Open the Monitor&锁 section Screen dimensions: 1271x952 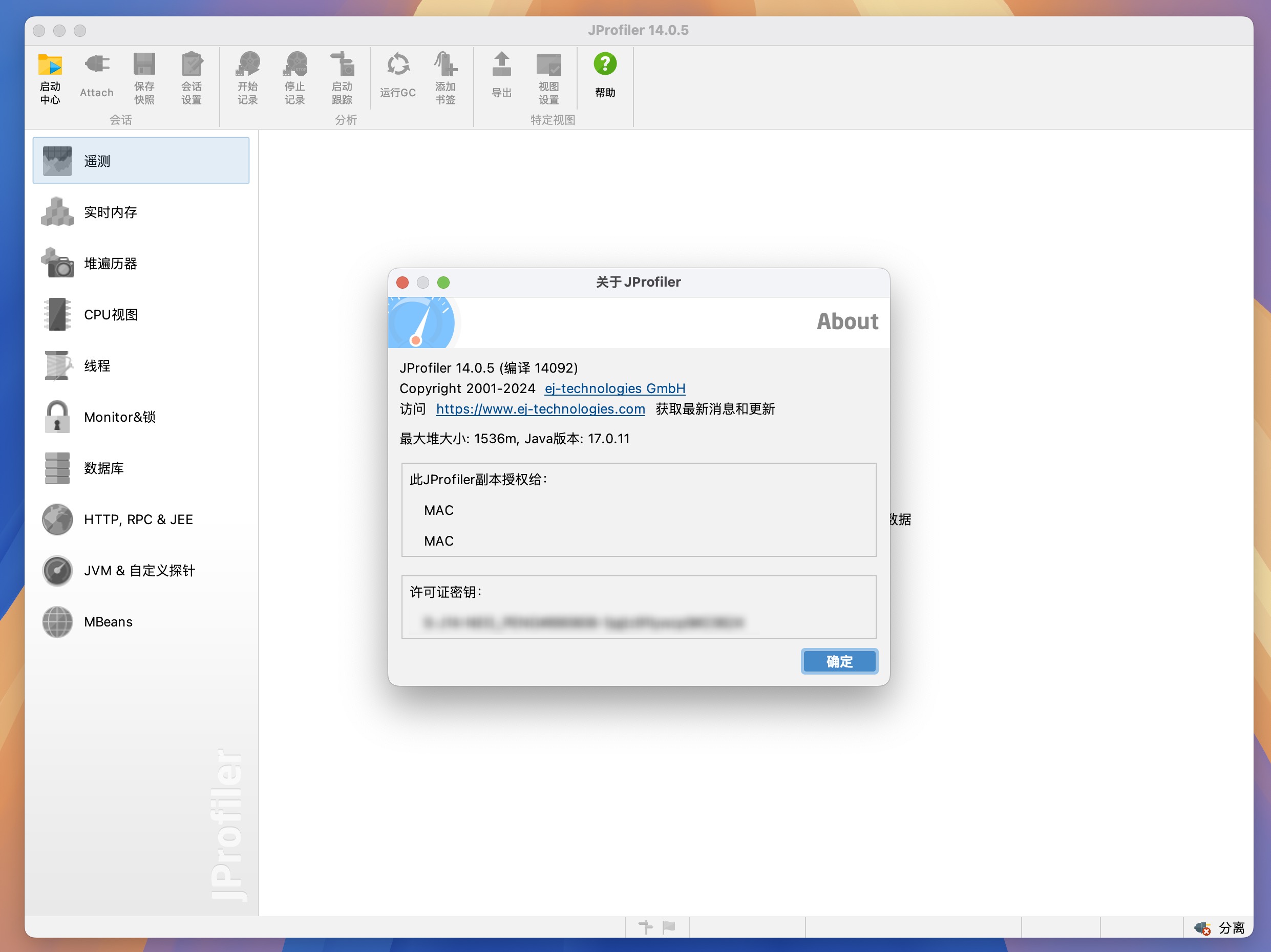(141, 416)
